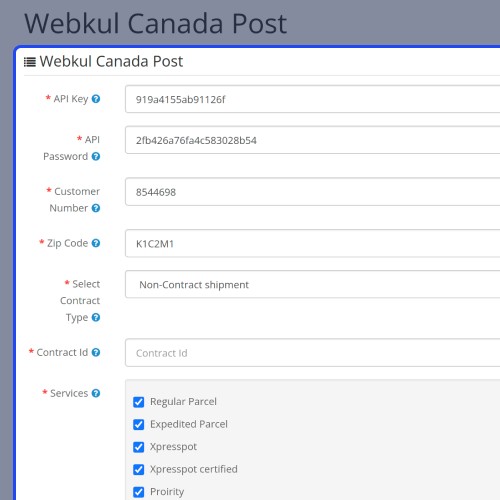Uncheck the Regular Parcel checkbox

[139, 402]
